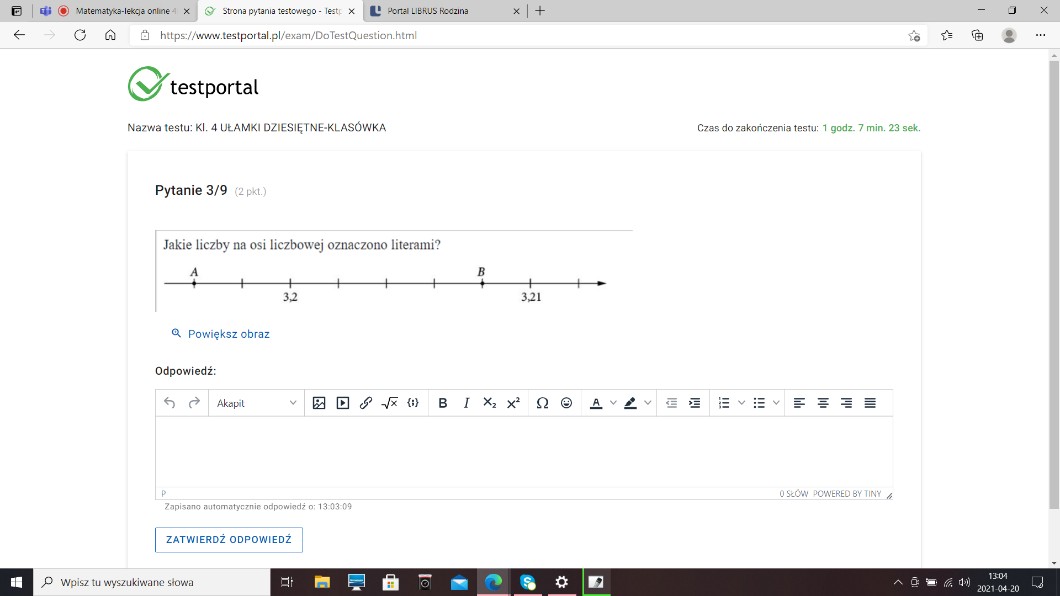The image size is (1060, 596).
Task: Switch to the Matematyka-lekcja online tab
Action: tap(119, 11)
